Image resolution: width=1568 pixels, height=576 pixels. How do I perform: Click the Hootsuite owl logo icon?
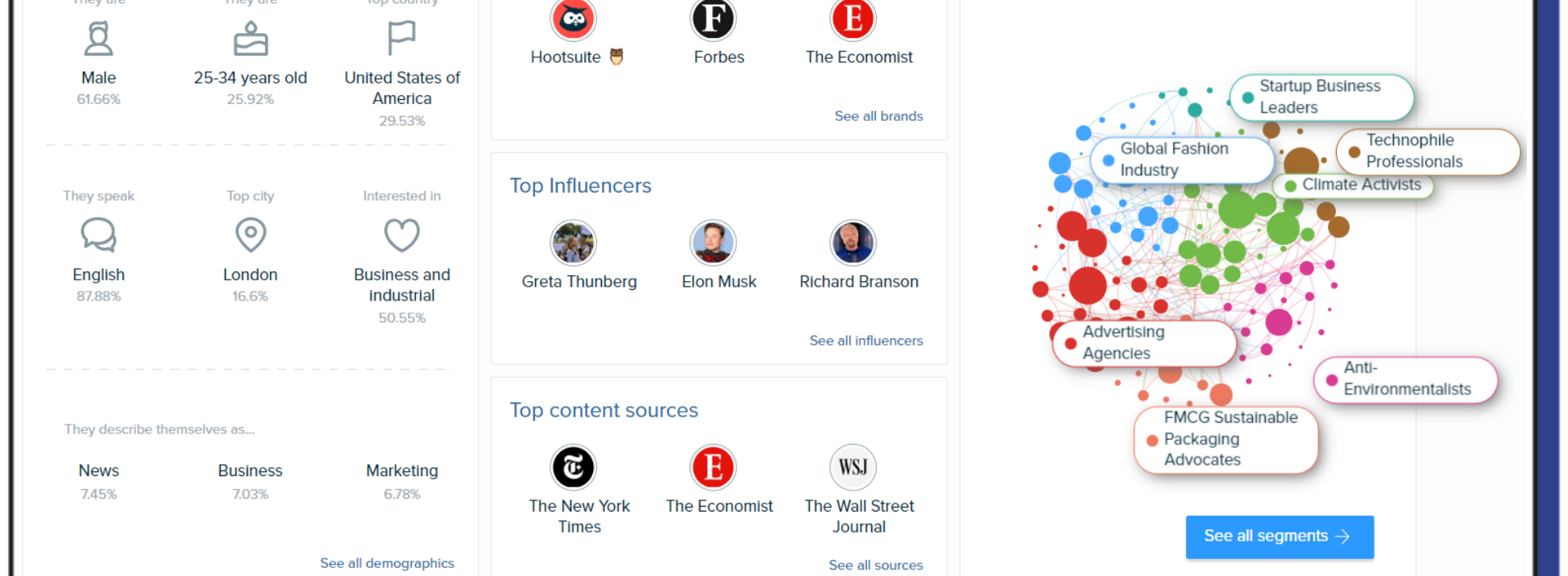pos(573,19)
